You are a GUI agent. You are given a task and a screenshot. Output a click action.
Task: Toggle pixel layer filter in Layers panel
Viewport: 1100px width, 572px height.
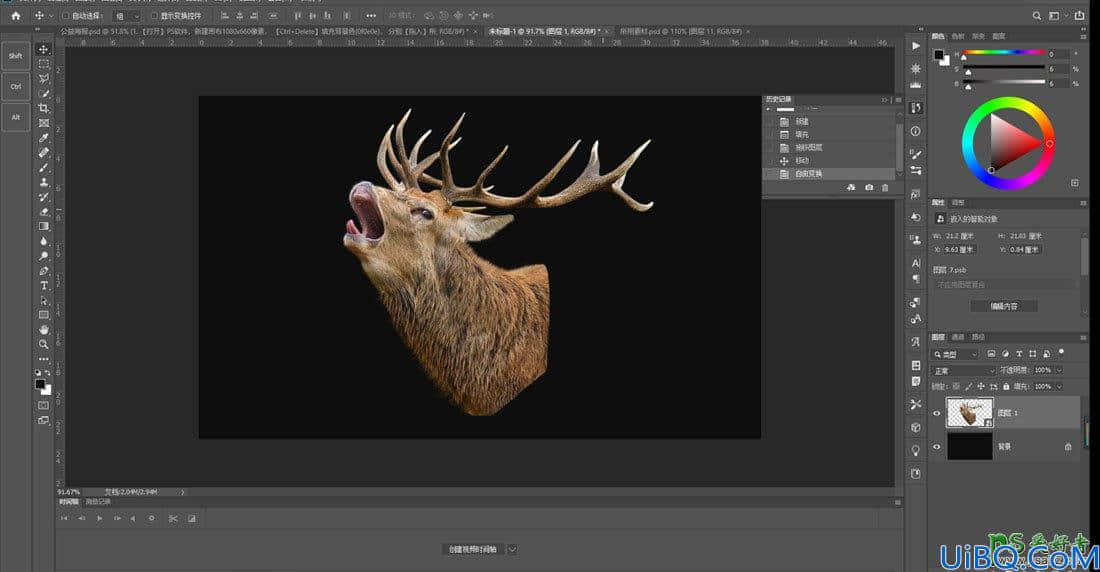991,354
